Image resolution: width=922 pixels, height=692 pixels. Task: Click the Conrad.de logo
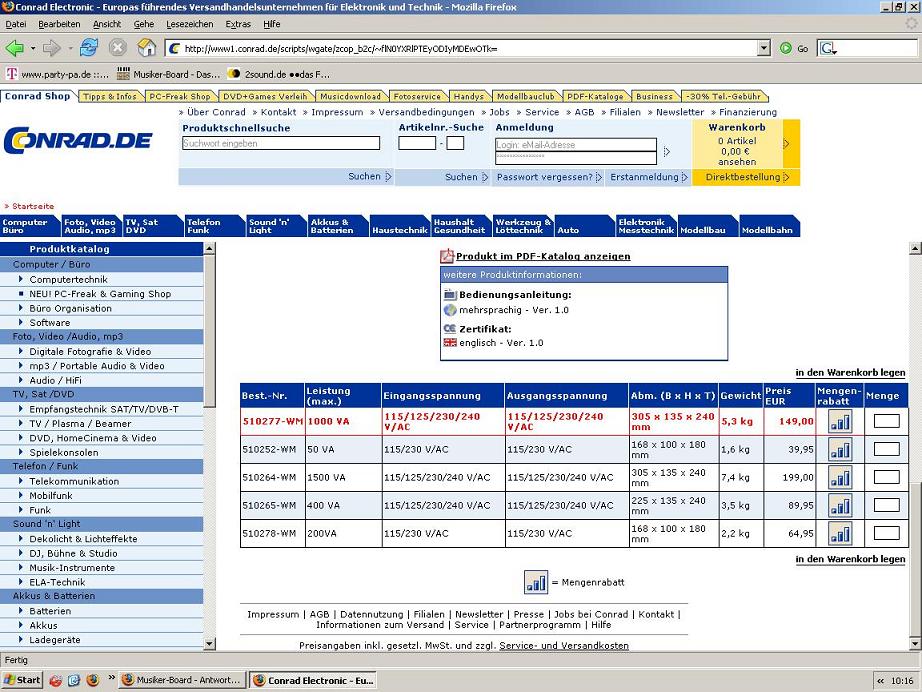pos(78,141)
